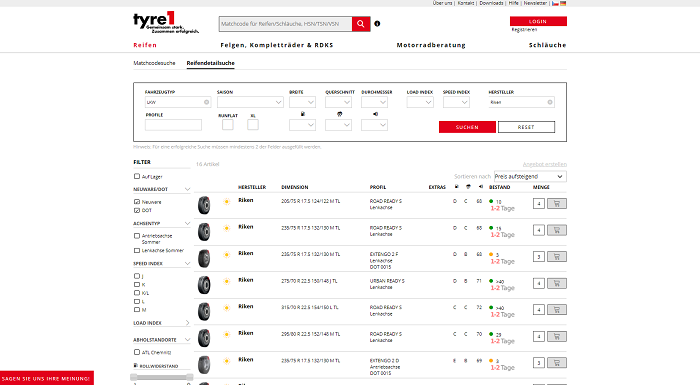Click the Rollwiderstand fuel icon in filter
The height and width of the screenshot is (385, 700).
pos(136,365)
